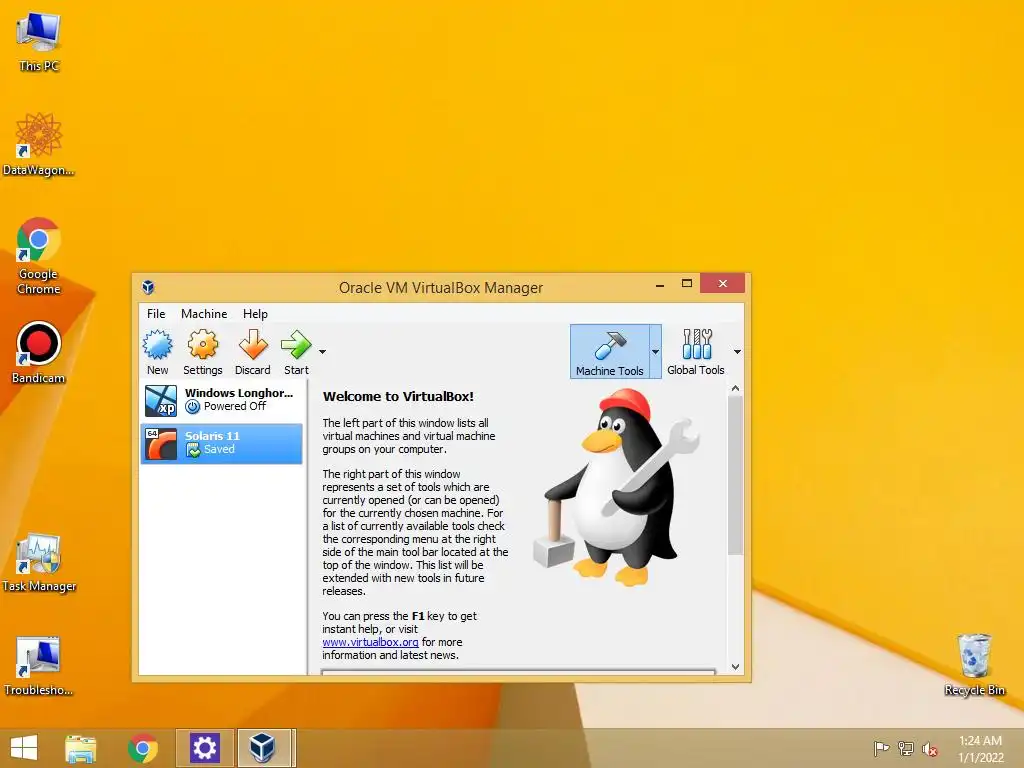Start the selected virtual machine
This screenshot has height=768, width=1024.
[x=296, y=353]
